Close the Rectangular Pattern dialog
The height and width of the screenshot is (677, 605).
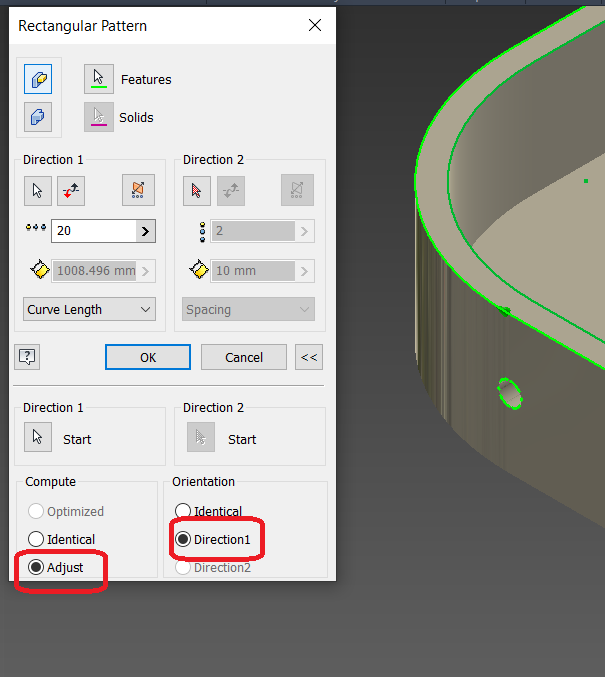coord(315,25)
